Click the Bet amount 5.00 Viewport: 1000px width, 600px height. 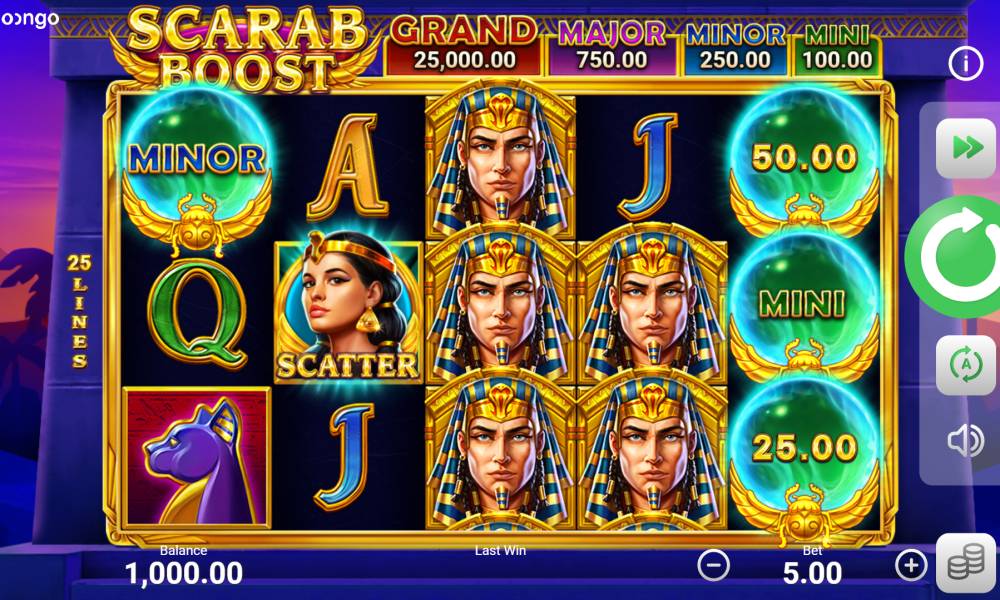(812, 573)
